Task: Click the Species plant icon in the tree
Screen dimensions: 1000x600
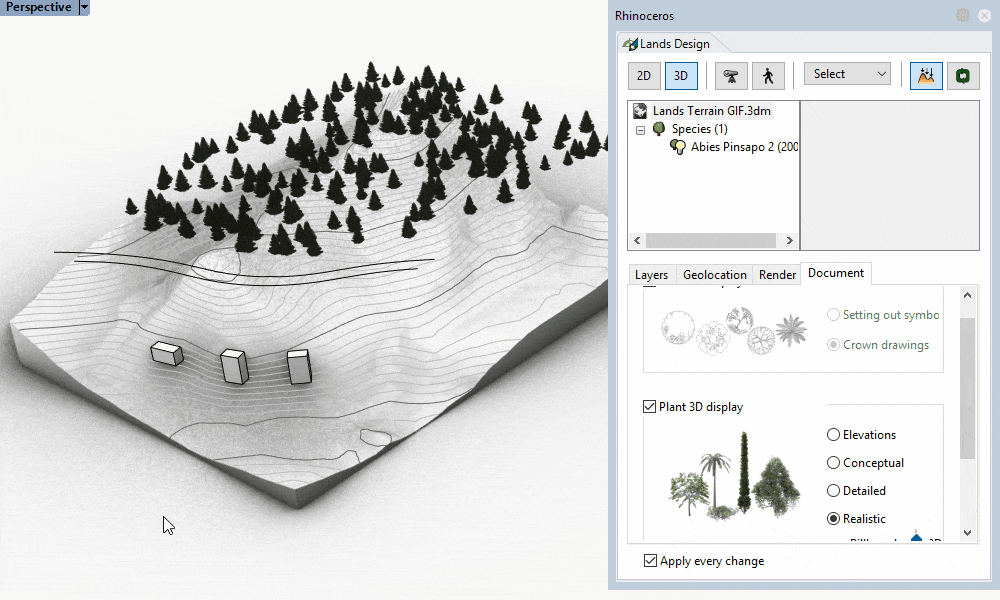Action: tap(658, 128)
